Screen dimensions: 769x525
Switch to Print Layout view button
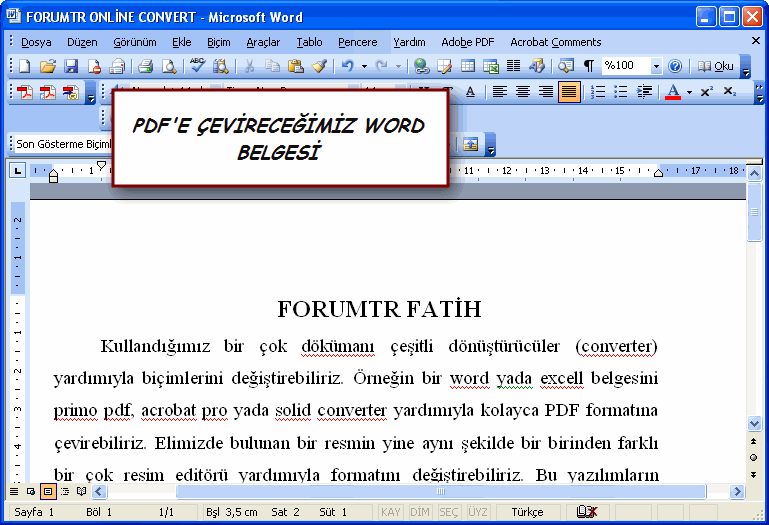pos(48,491)
